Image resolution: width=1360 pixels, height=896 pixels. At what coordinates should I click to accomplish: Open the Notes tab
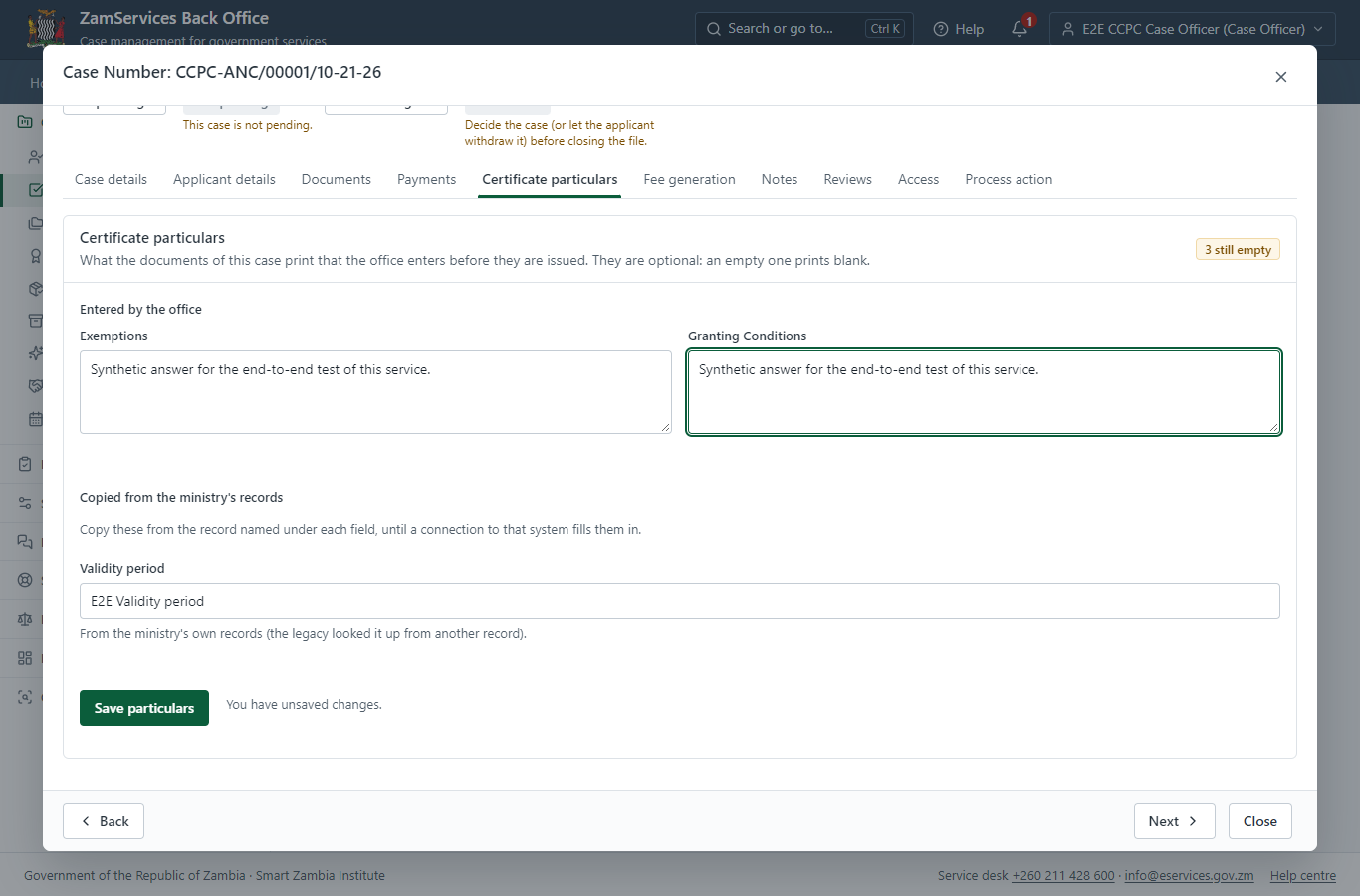[x=780, y=180]
